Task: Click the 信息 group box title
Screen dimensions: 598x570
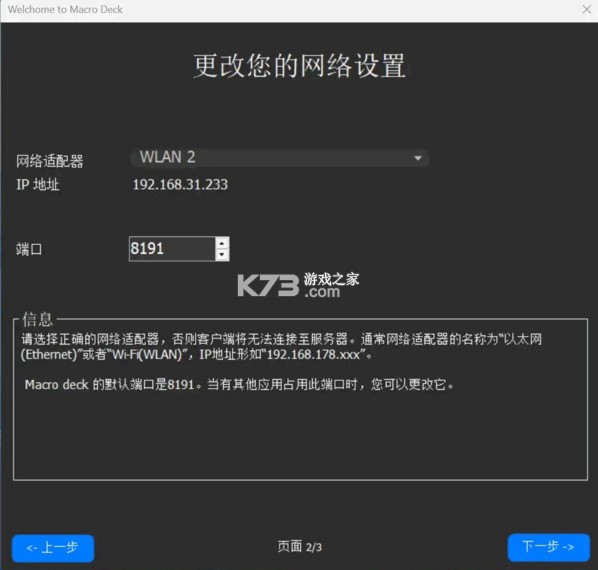Action: coord(37,319)
